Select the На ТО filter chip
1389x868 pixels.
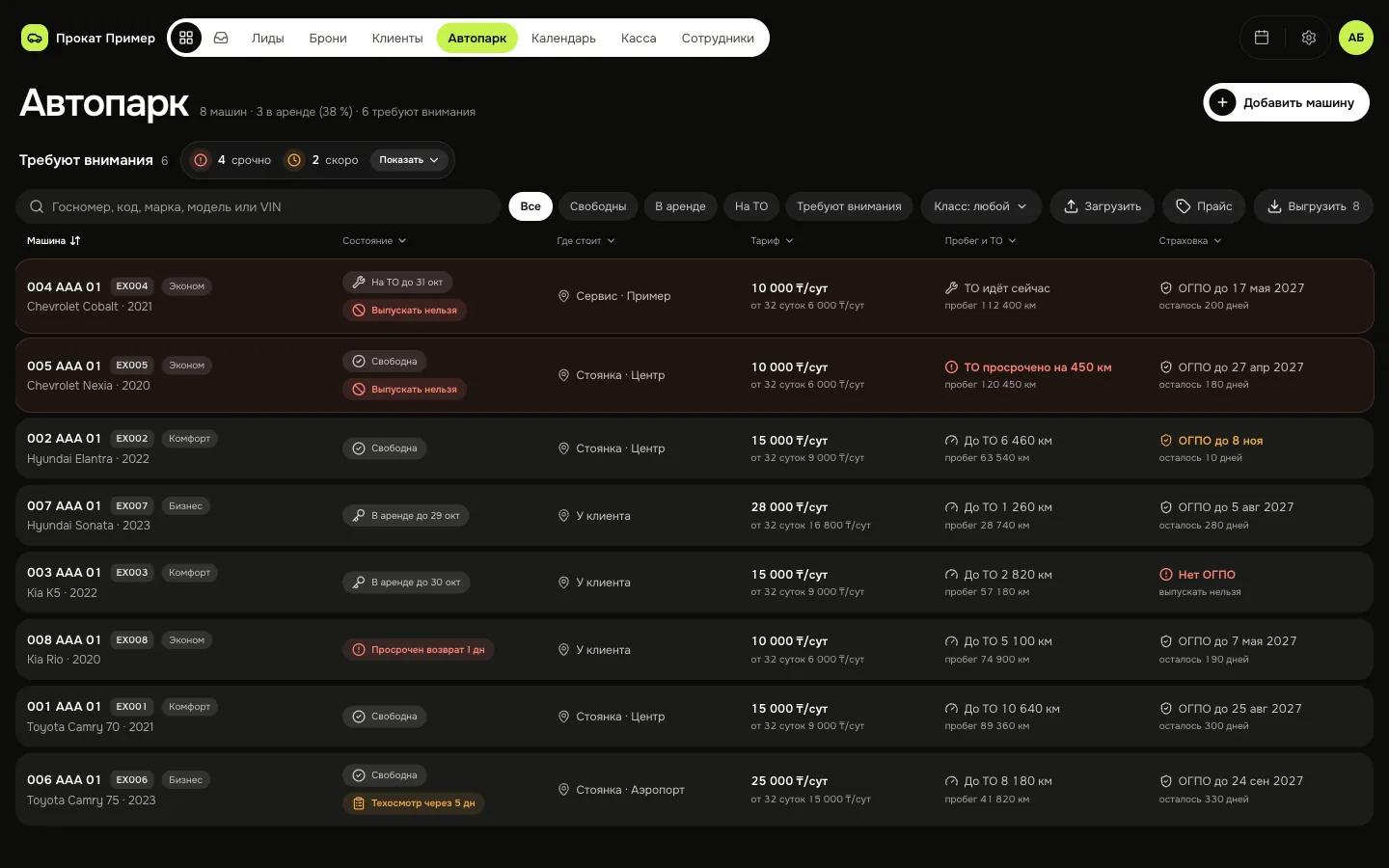point(751,206)
